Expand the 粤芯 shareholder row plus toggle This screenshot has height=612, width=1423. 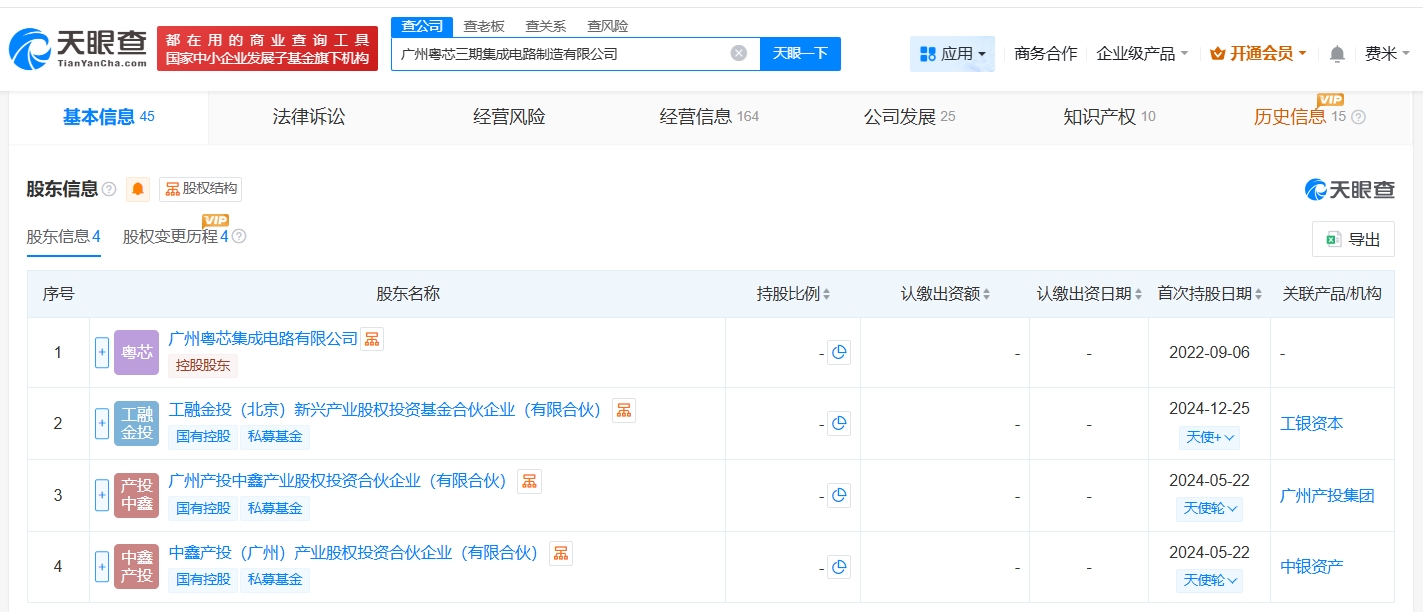[102, 353]
